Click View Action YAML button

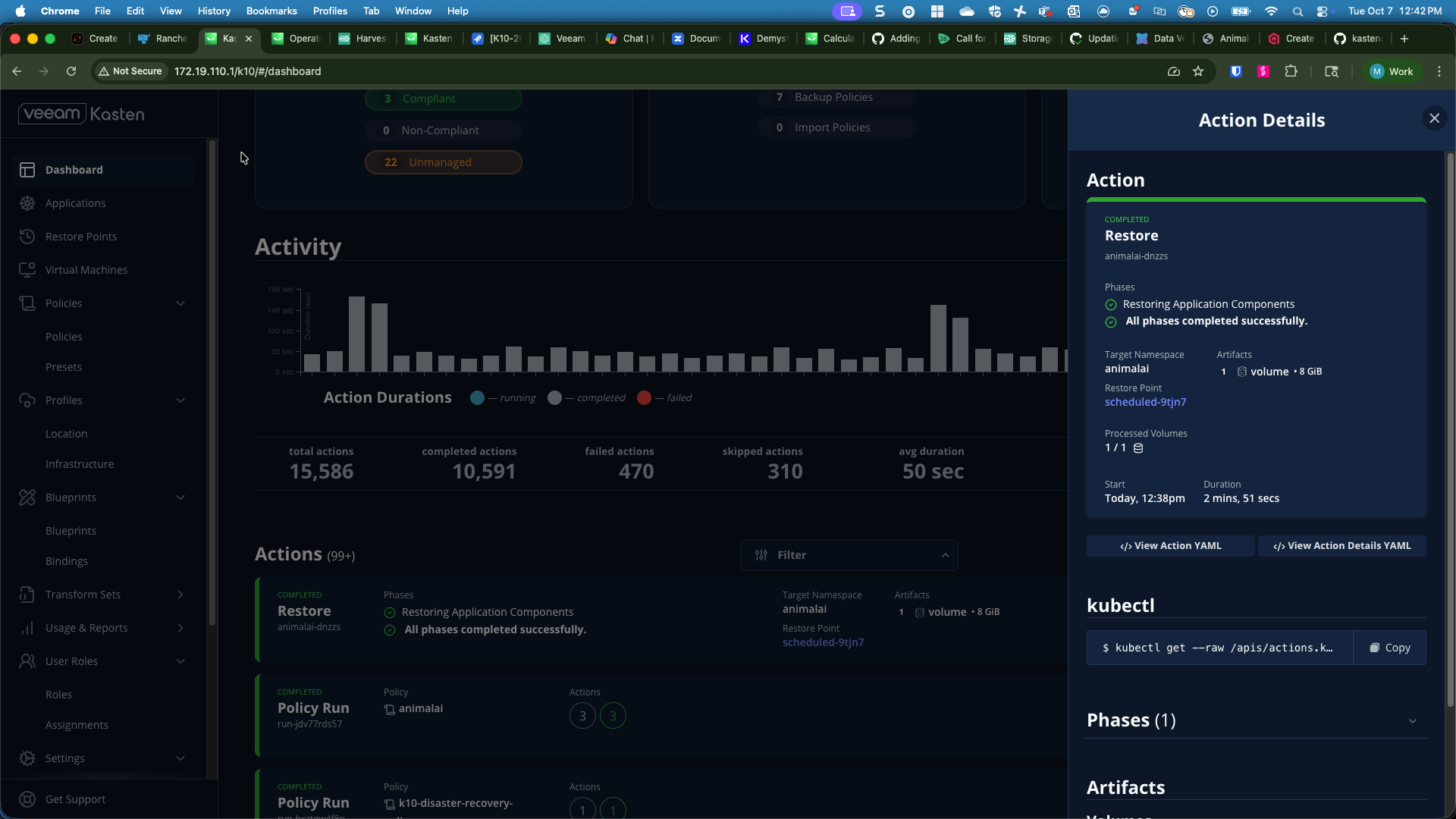1170,546
